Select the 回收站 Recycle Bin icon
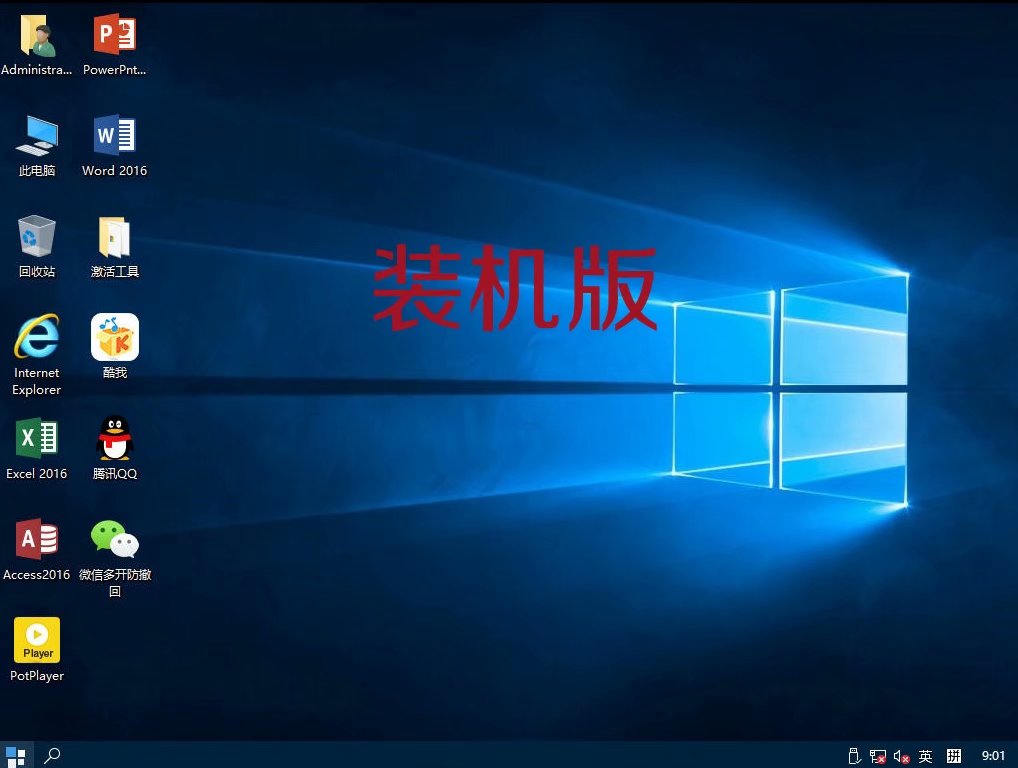Viewport: 1018px width, 768px height. point(37,236)
